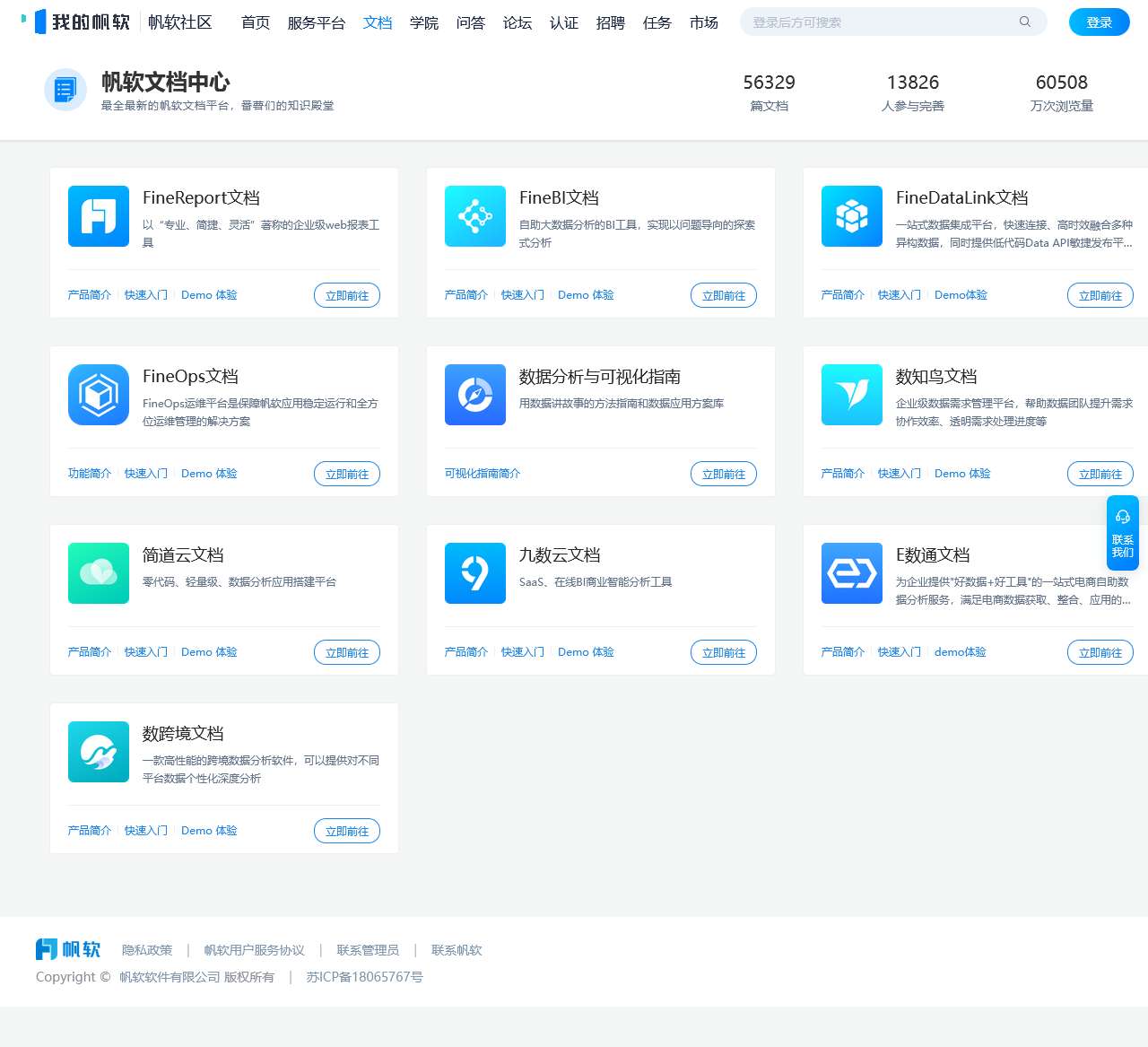Click the 立即前往 button for FineReport
1148x1047 pixels.
(x=347, y=295)
